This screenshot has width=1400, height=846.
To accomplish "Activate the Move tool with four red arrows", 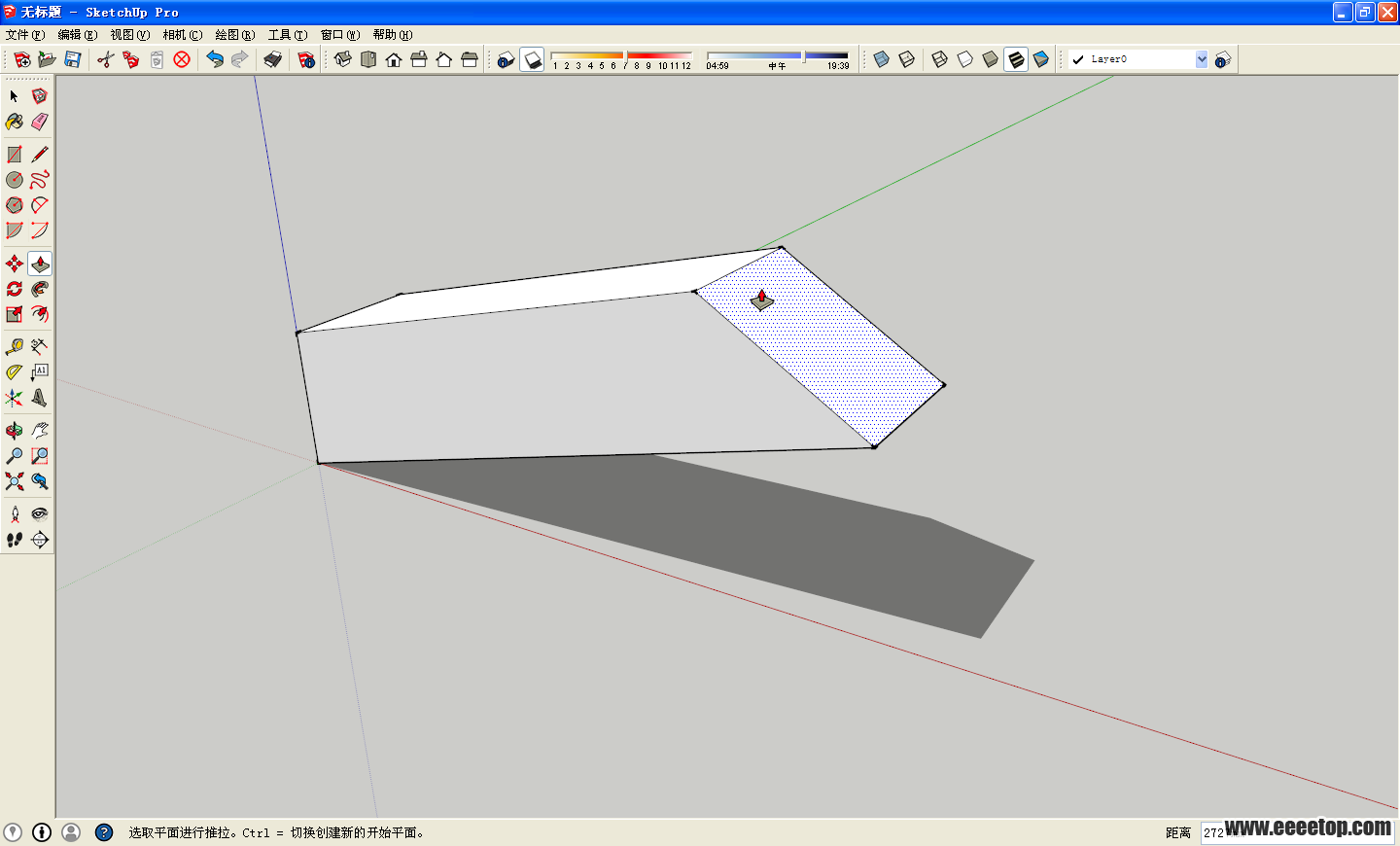I will [x=15, y=264].
